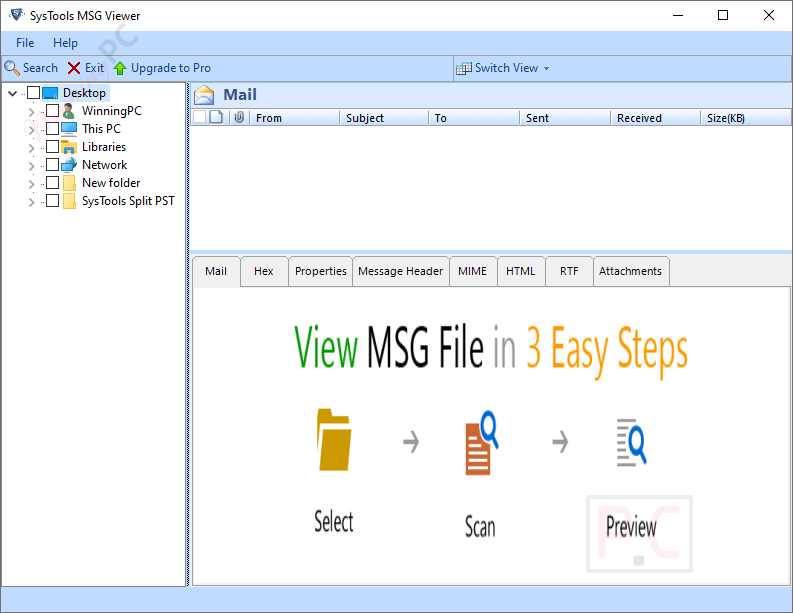This screenshot has height=613, width=793.
Task: Open the RTF tab
Action: pos(569,272)
